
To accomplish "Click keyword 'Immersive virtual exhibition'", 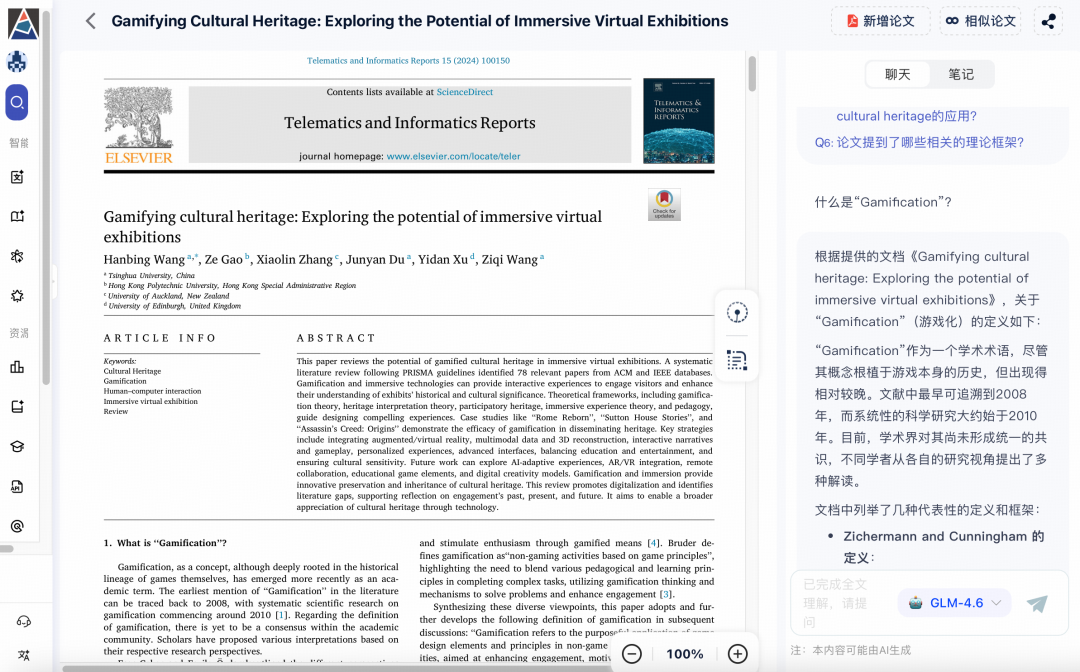I will click(150, 401).
